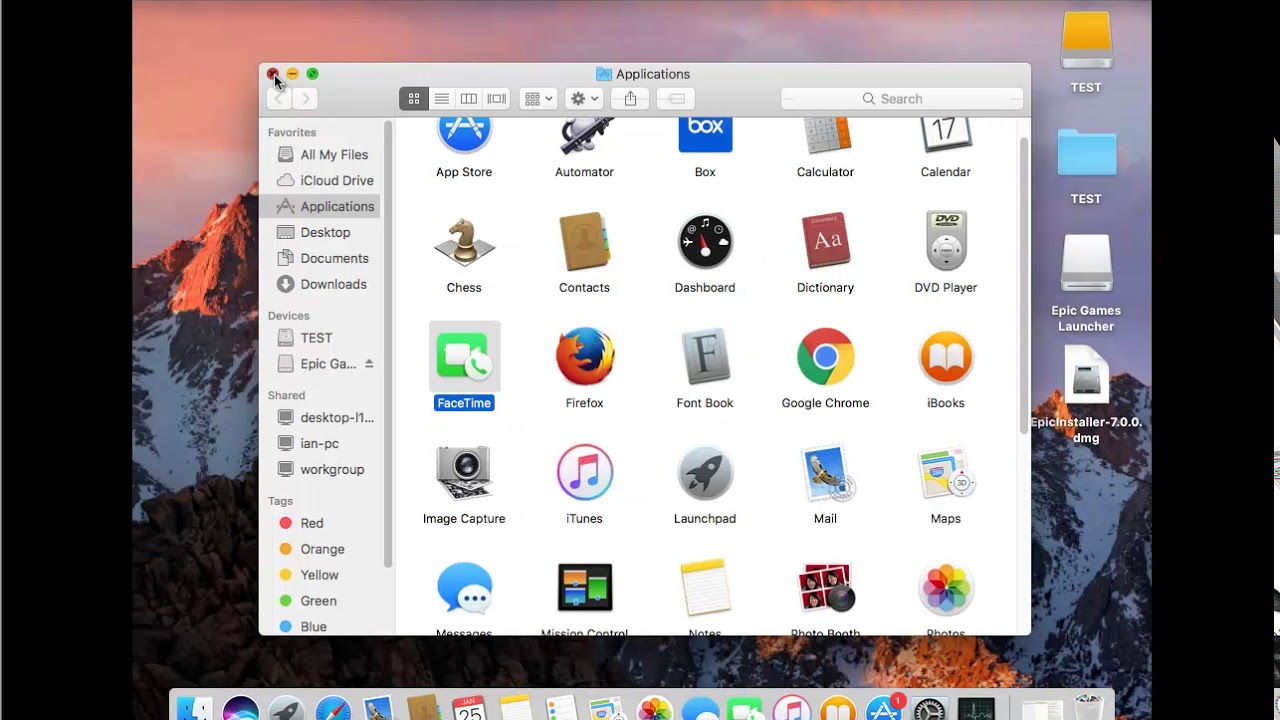Click the back navigation button
Screen dimensions: 1280x720
pos(280,98)
